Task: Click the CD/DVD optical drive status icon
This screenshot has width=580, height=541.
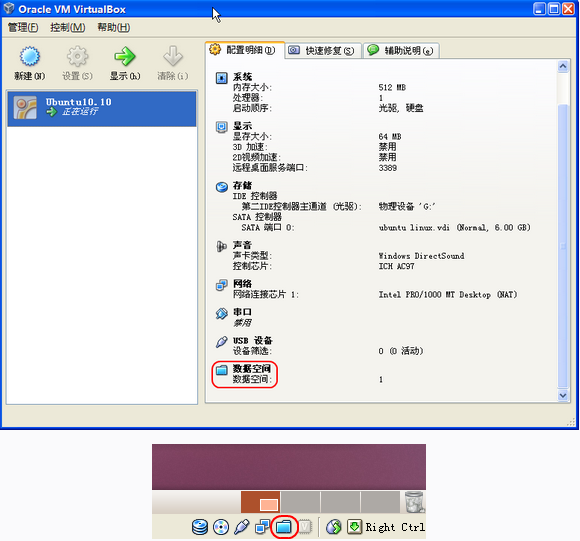Action: 221,527
